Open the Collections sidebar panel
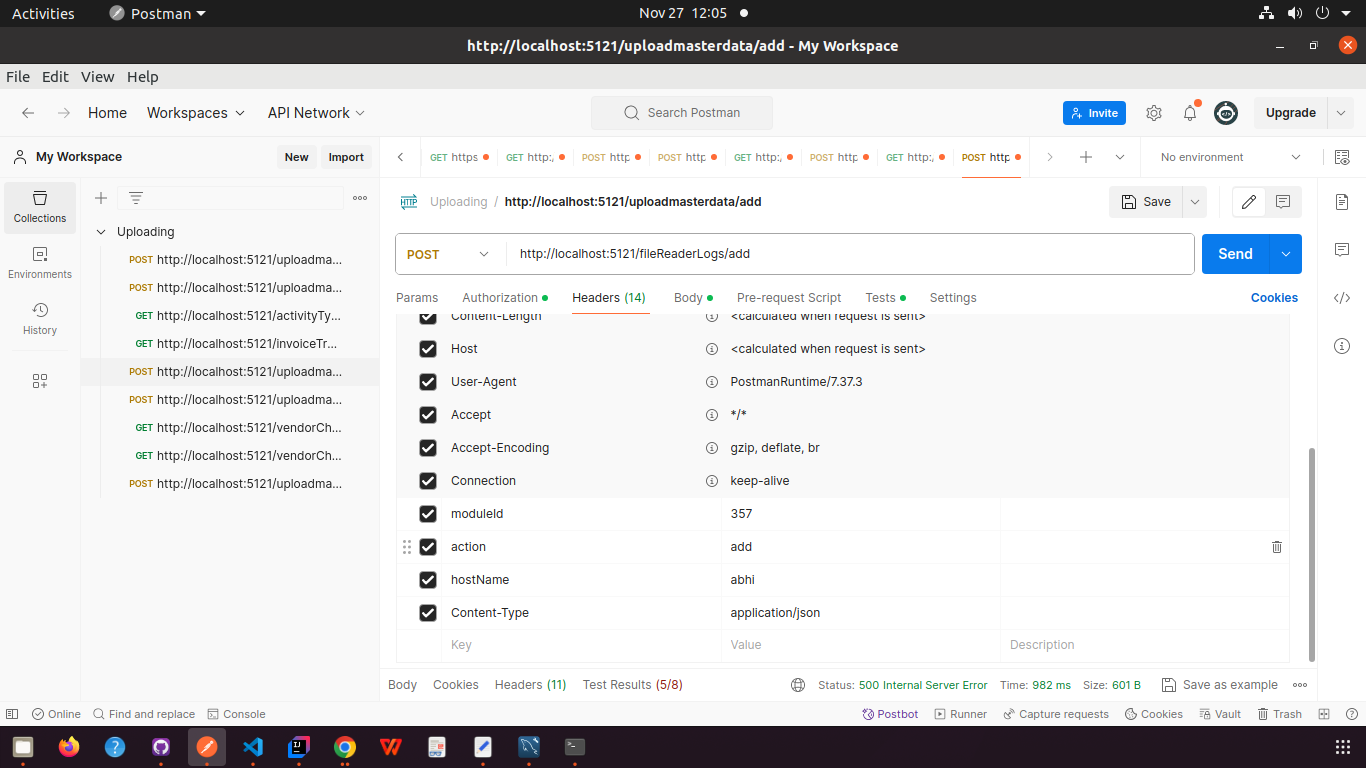 pos(40,206)
